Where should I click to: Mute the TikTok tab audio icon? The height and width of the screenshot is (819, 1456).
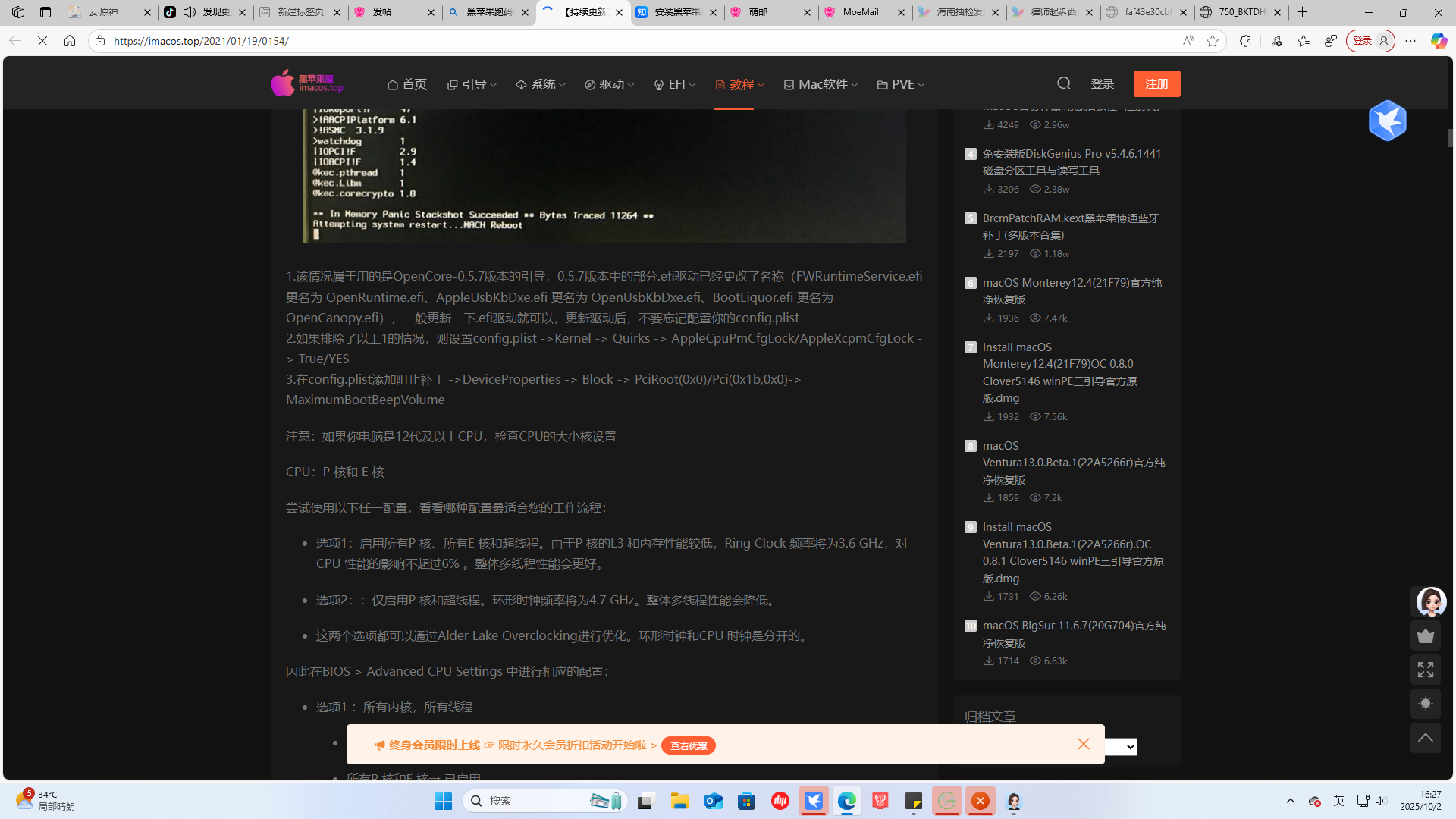pyautogui.click(x=190, y=12)
